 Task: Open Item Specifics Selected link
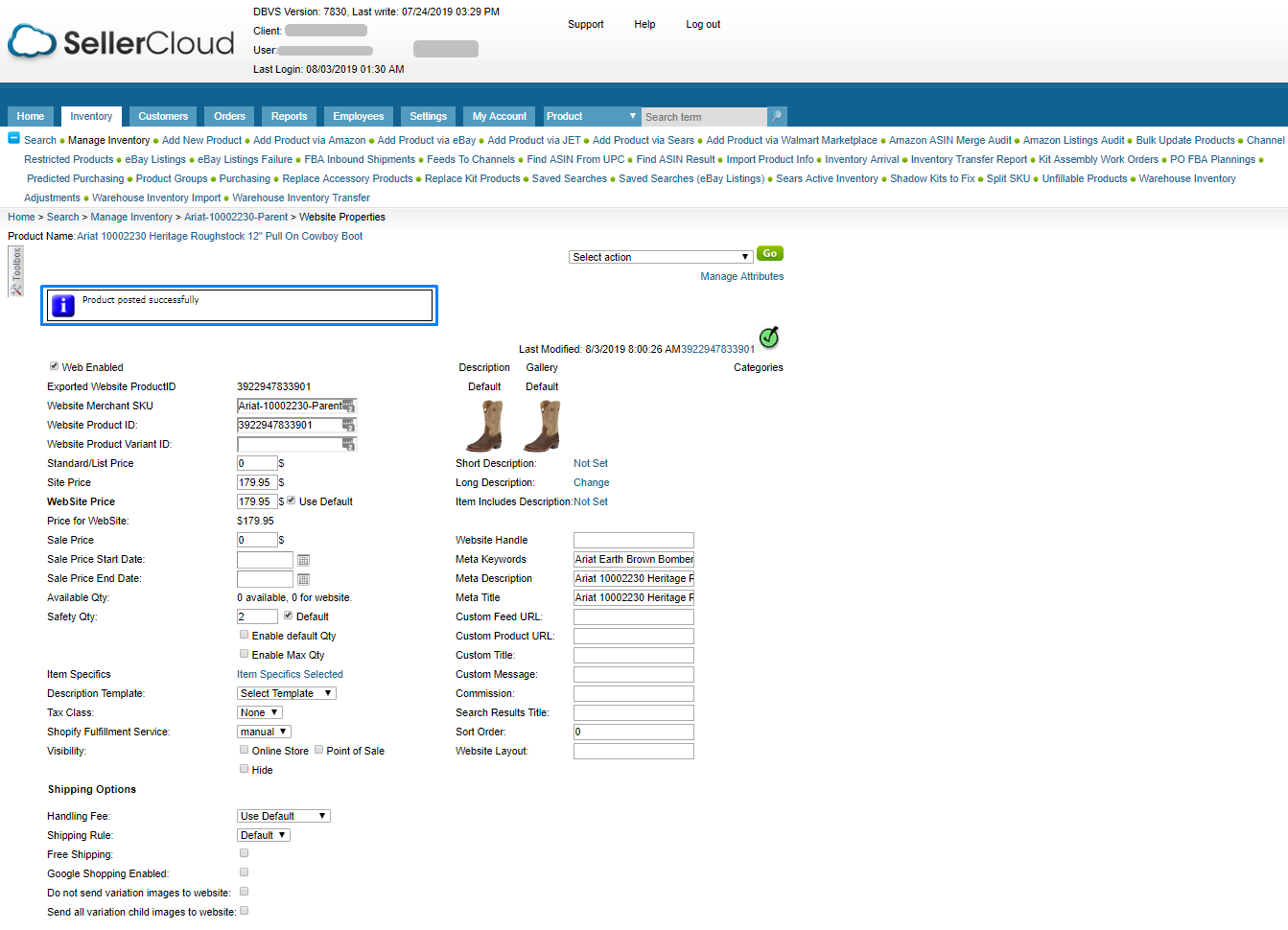click(x=290, y=674)
